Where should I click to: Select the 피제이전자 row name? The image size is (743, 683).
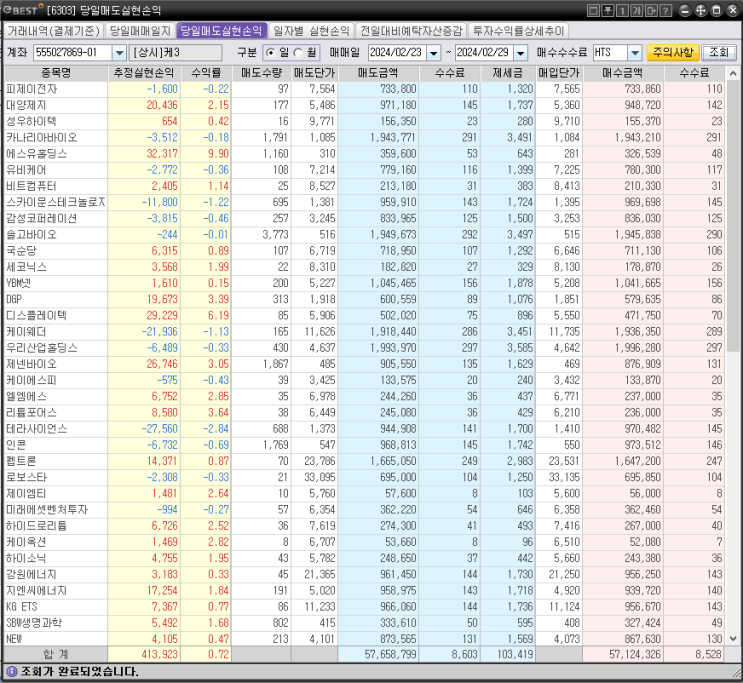[x=31, y=89]
